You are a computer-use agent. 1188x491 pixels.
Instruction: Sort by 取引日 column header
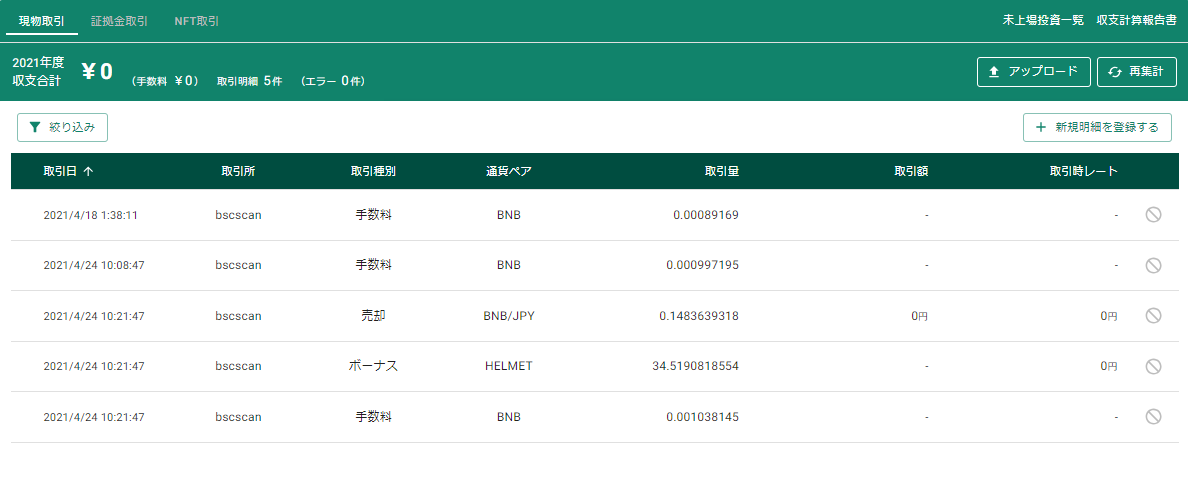[x=60, y=171]
